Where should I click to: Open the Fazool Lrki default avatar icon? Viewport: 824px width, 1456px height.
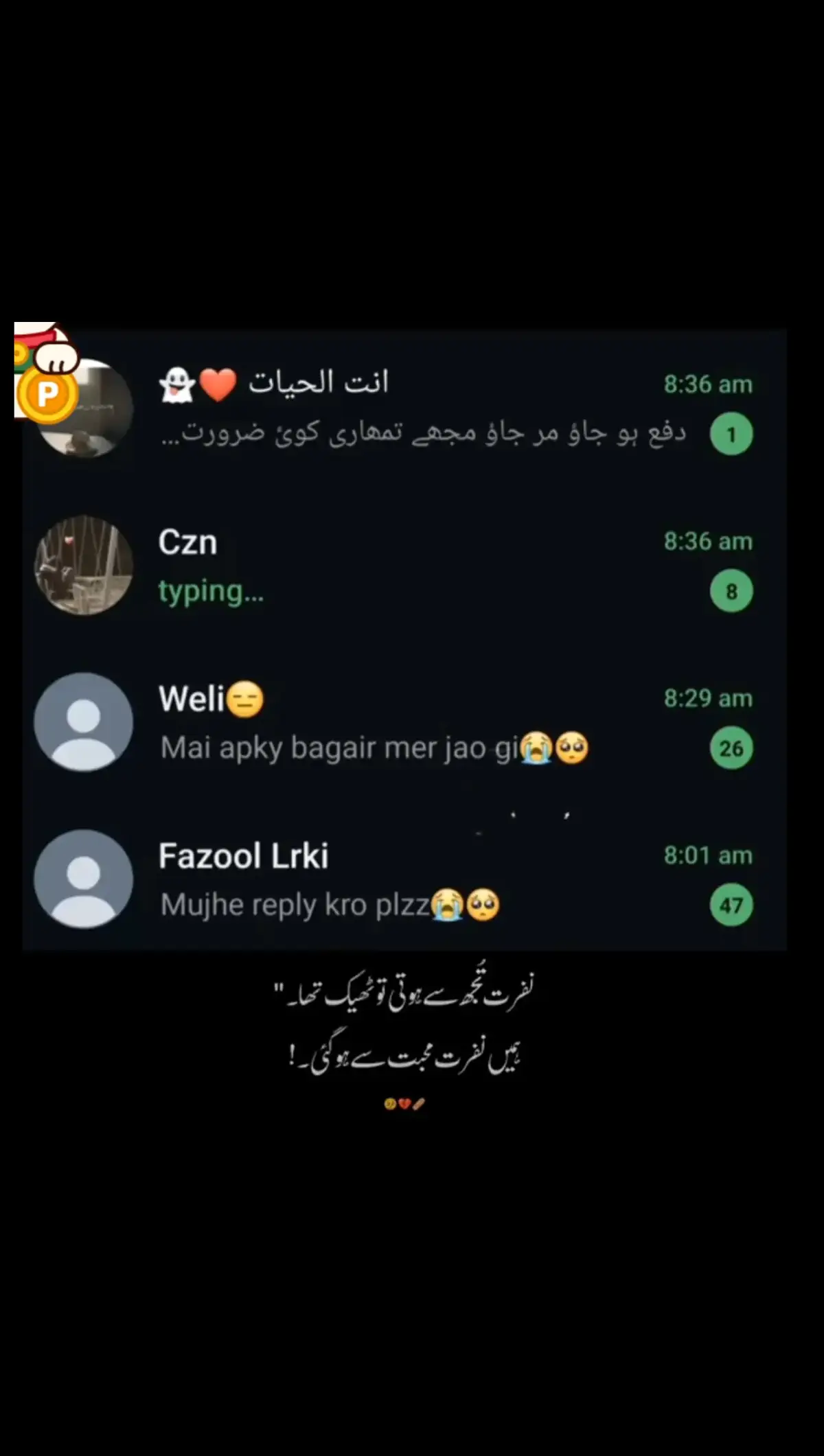pyautogui.click(x=84, y=879)
